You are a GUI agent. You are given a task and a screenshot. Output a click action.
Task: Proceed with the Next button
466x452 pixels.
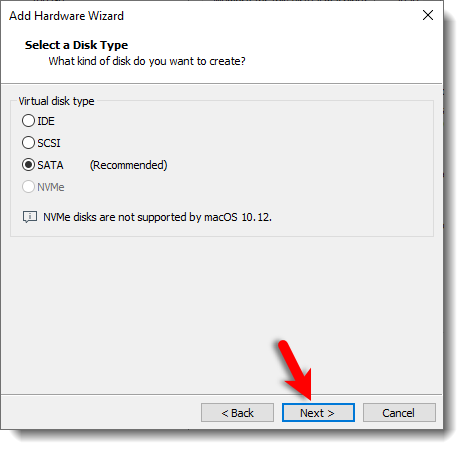click(318, 413)
